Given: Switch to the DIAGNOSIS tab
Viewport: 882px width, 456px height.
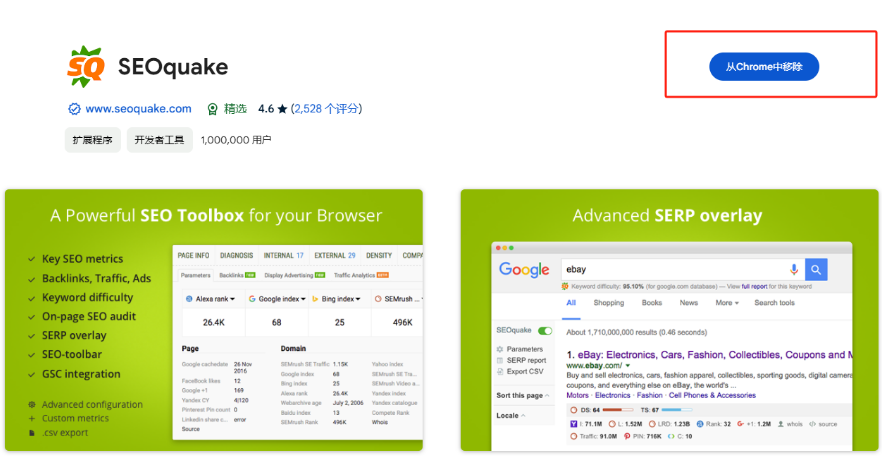Looking at the screenshot, I should [236, 255].
